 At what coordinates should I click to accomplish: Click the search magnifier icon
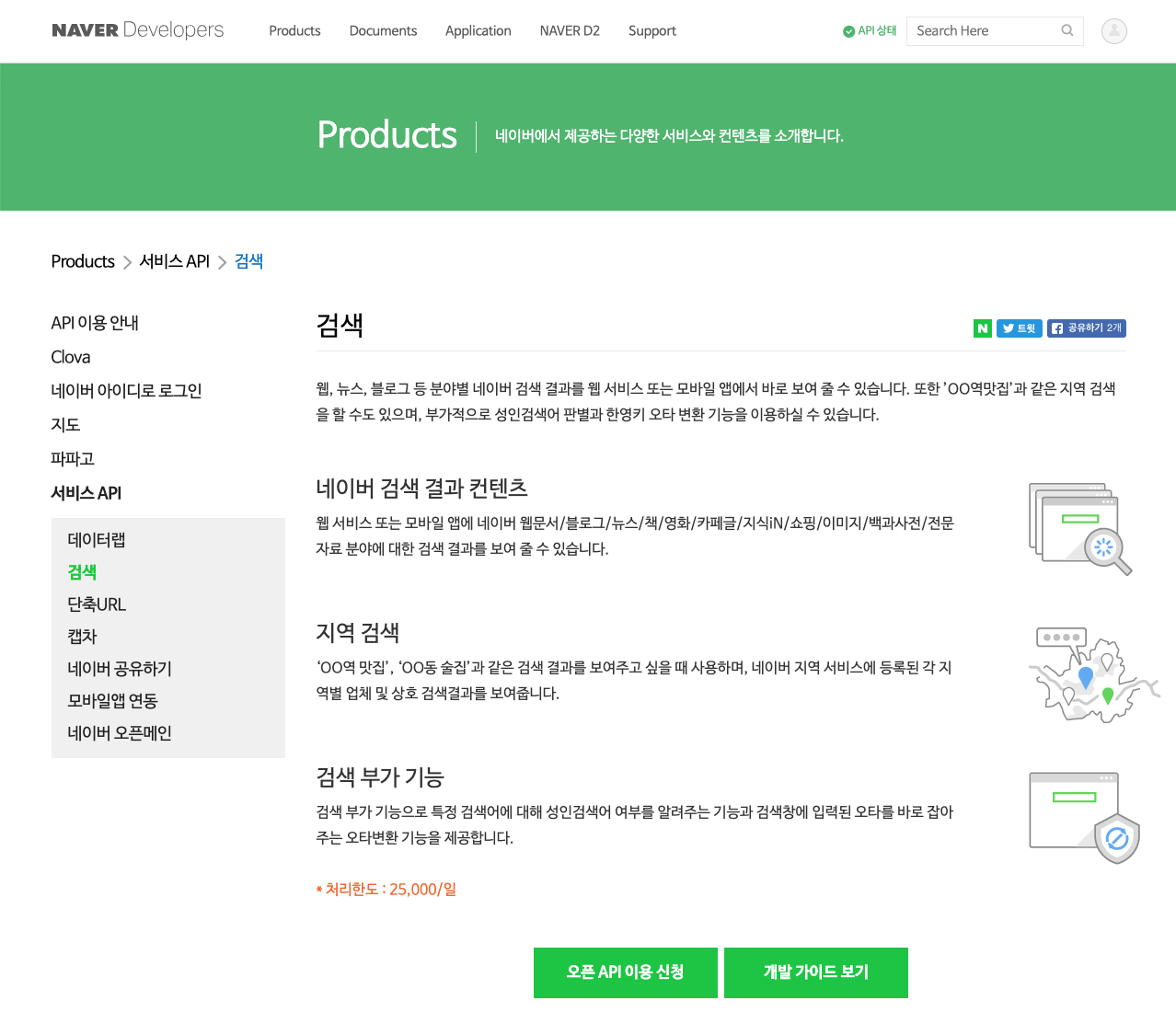click(1067, 30)
